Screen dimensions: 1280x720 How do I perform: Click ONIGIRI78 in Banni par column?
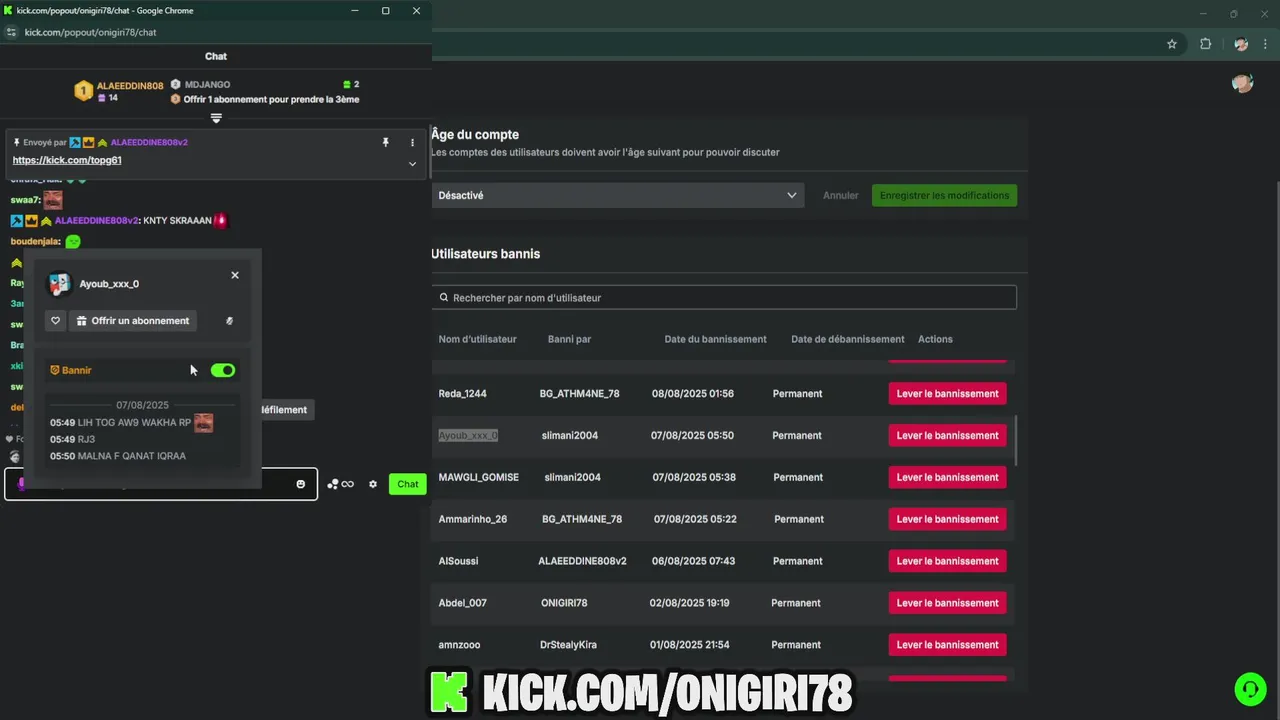pos(564,603)
